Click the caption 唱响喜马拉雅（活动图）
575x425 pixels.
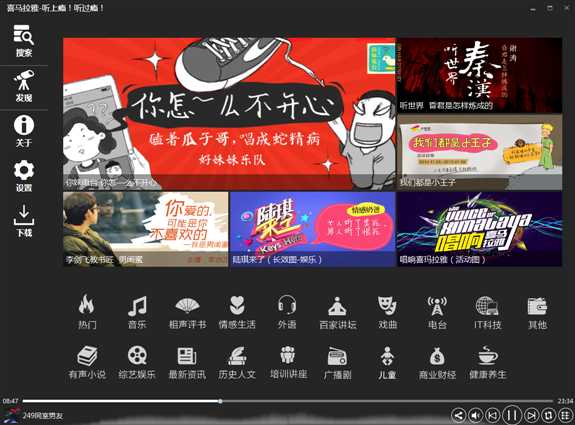point(443,260)
